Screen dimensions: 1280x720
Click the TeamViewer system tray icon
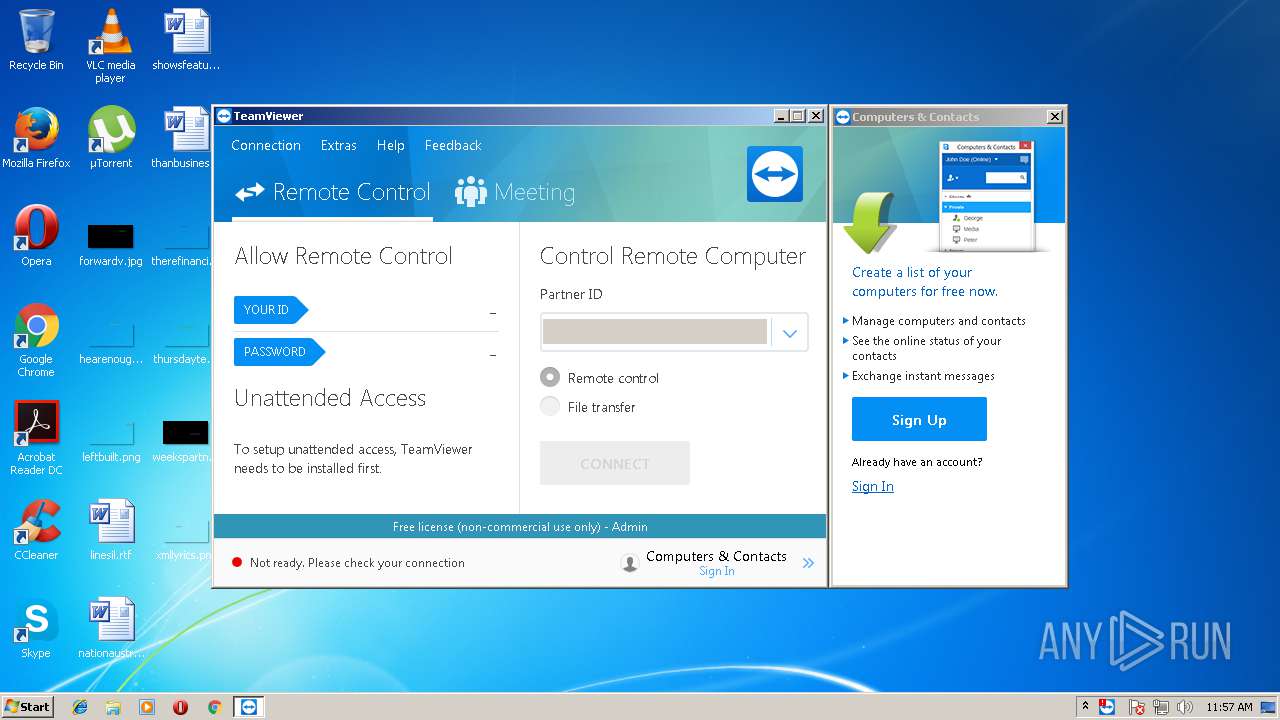click(1107, 707)
